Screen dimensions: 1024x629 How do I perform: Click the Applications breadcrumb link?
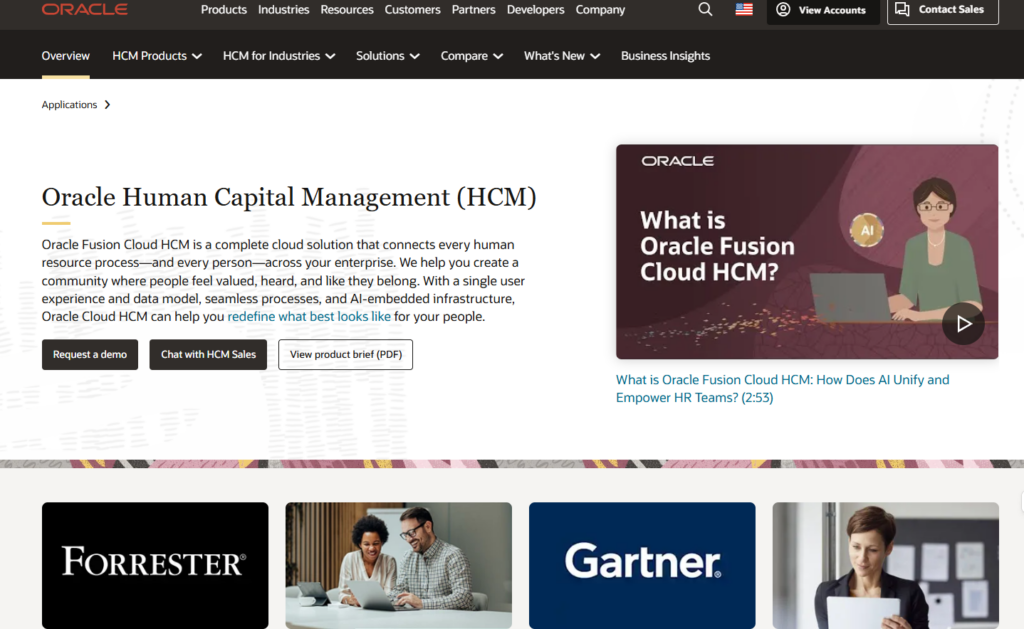[69, 105]
